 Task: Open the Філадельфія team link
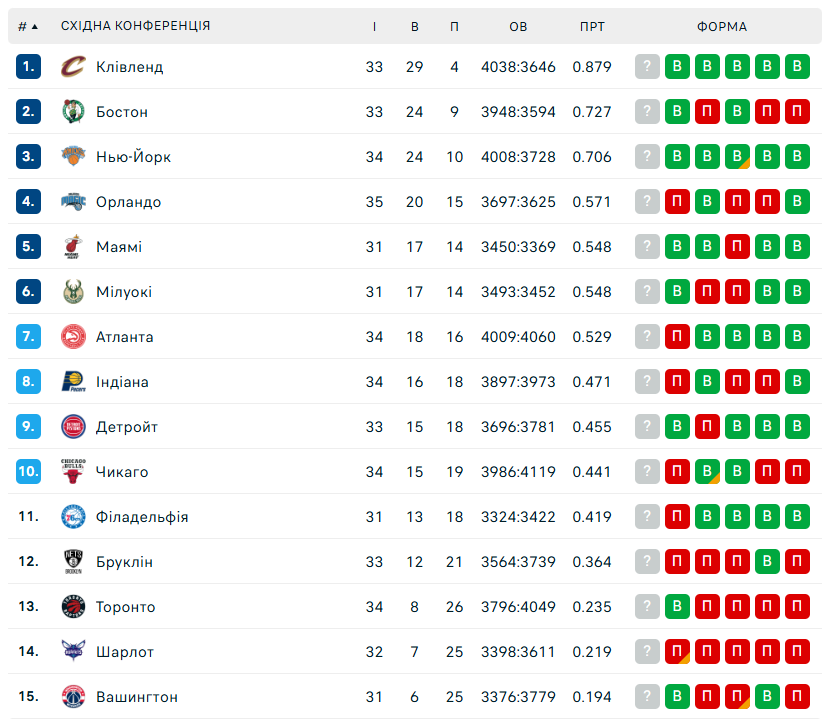tap(142, 517)
